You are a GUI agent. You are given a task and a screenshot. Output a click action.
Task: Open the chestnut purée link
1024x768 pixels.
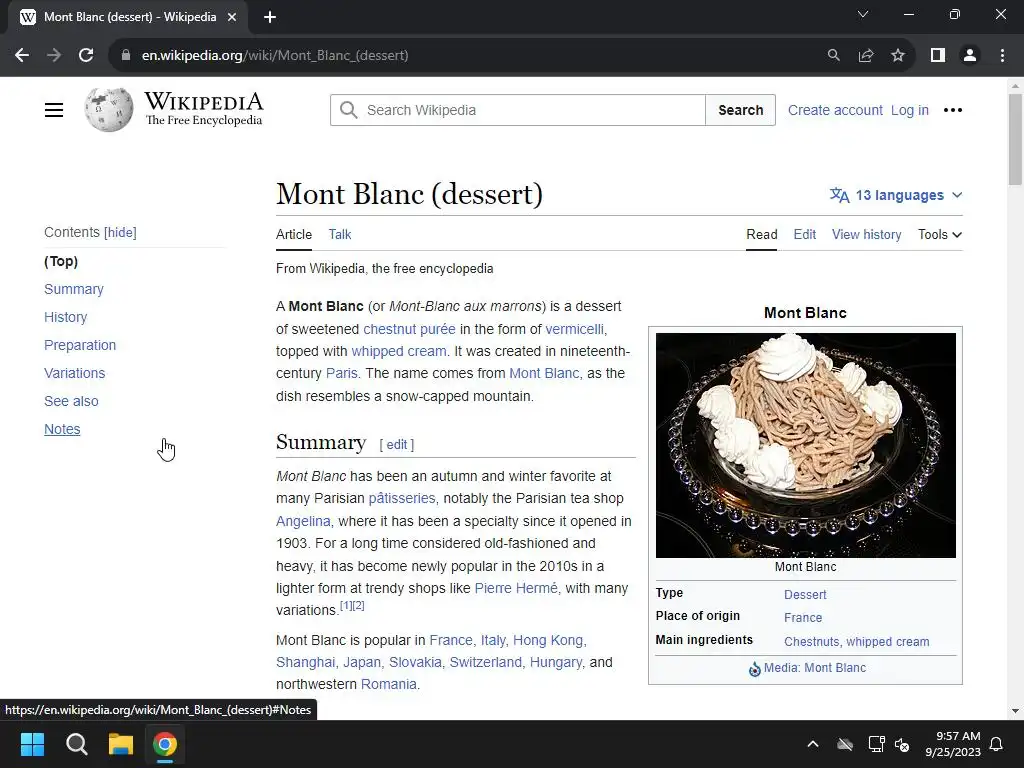pos(409,329)
